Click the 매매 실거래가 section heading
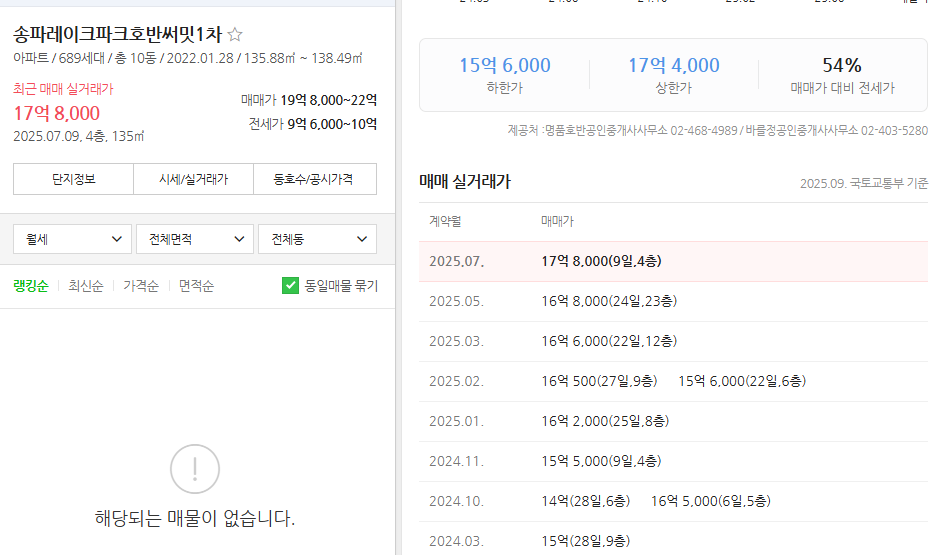 [465, 182]
